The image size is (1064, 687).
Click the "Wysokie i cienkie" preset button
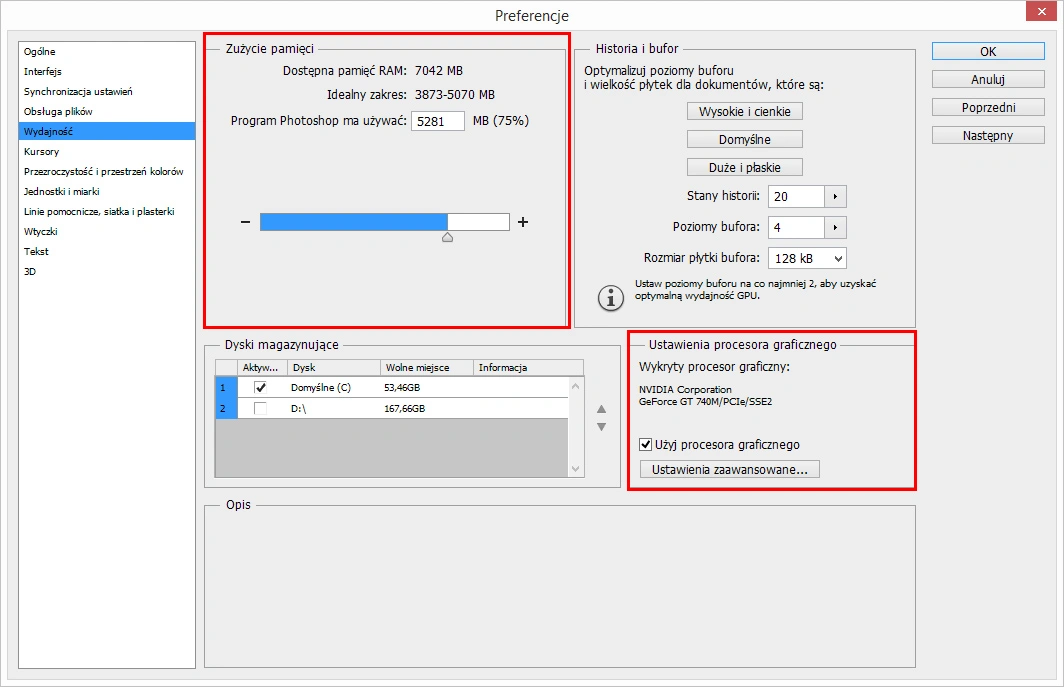(743, 111)
